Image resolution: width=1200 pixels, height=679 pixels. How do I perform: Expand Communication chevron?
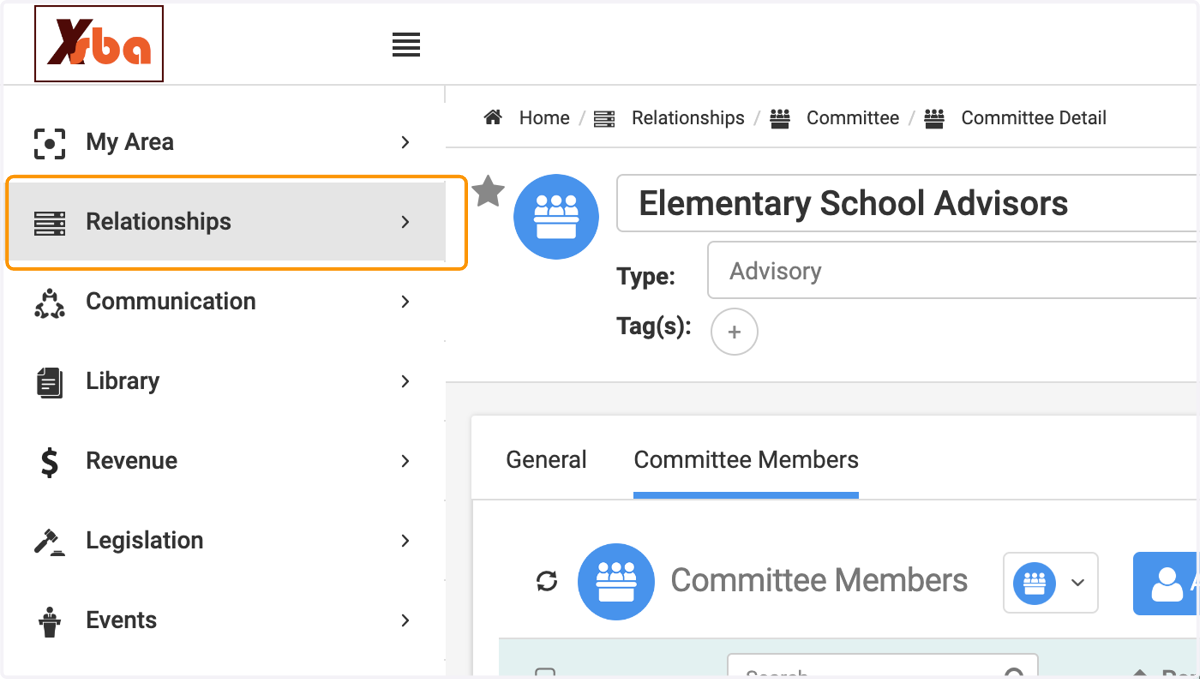[x=405, y=301]
